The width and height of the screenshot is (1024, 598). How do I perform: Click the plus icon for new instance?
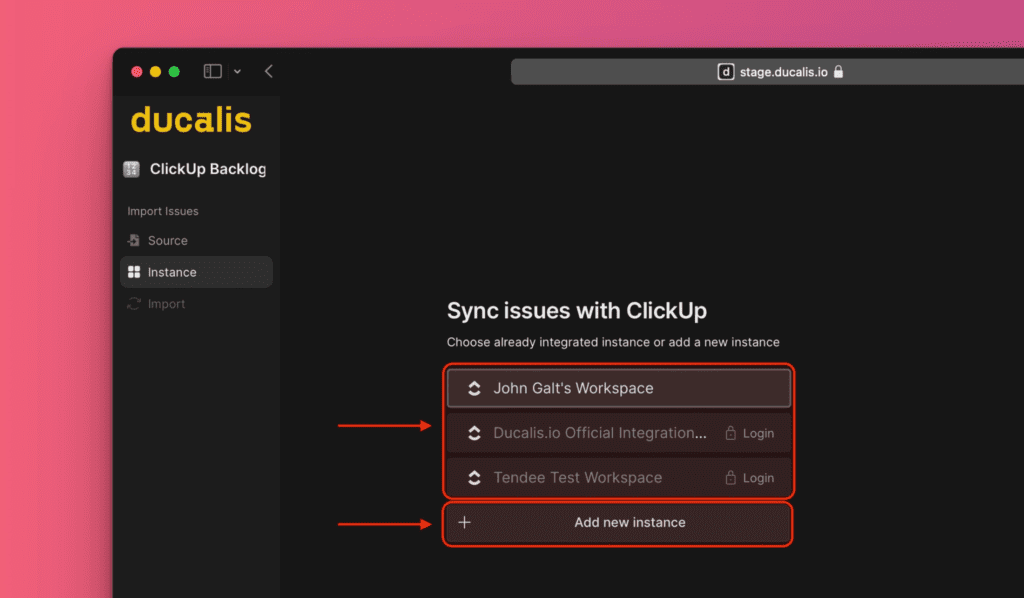tap(464, 522)
